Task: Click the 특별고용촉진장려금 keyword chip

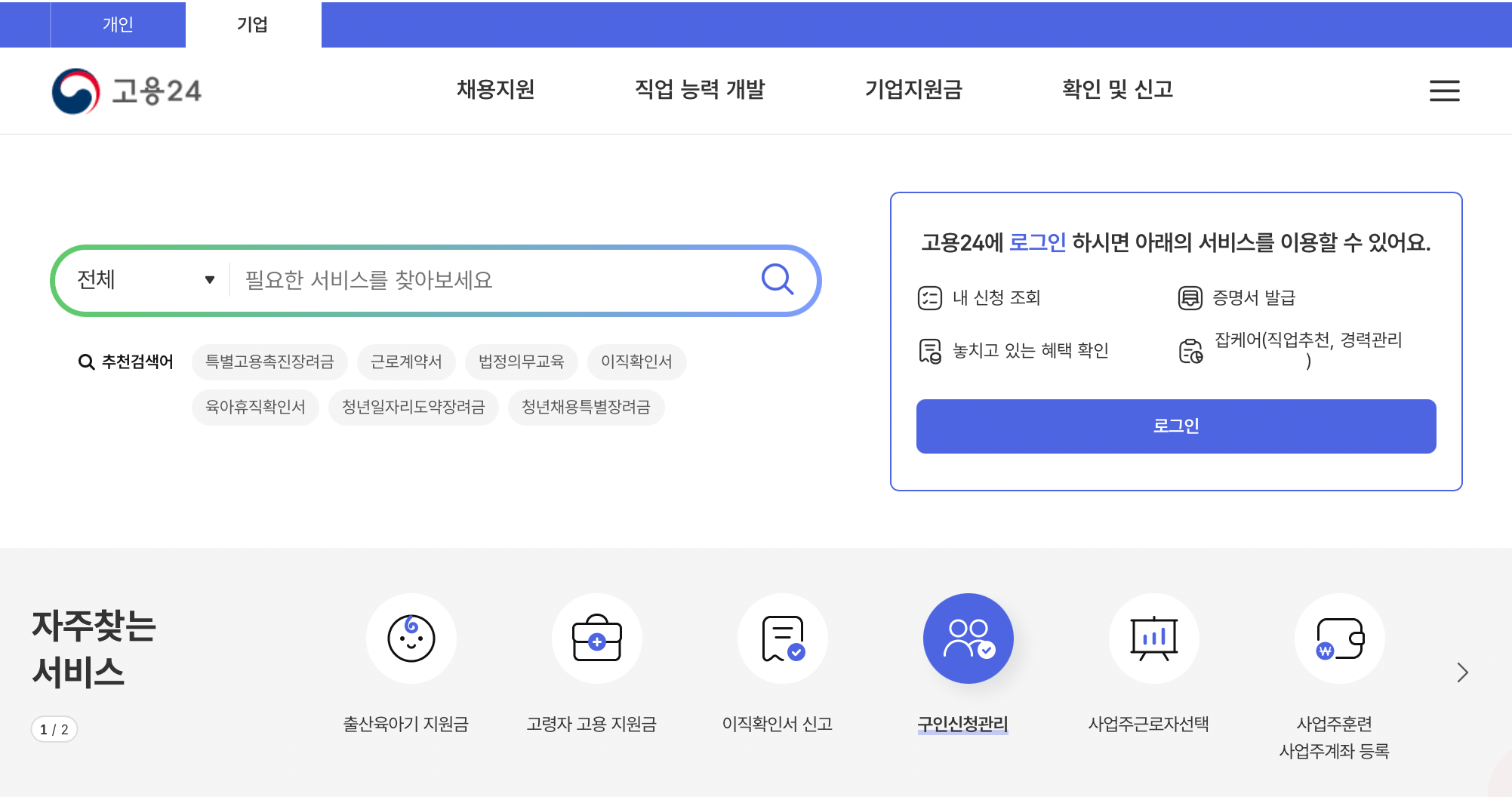Action: 271,361
